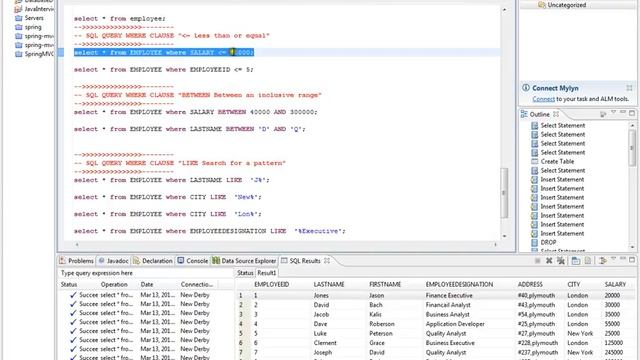Image resolution: width=640 pixels, height=360 pixels.
Task: Click the EMPLOYEEDESIGNATION column header
Action: pos(459,284)
